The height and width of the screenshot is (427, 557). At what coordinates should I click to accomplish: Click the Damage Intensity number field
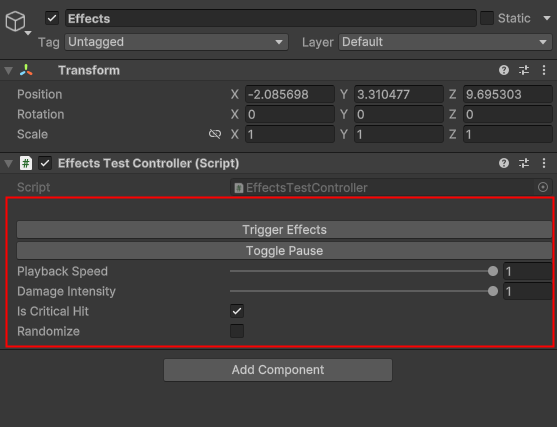[528, 291]
